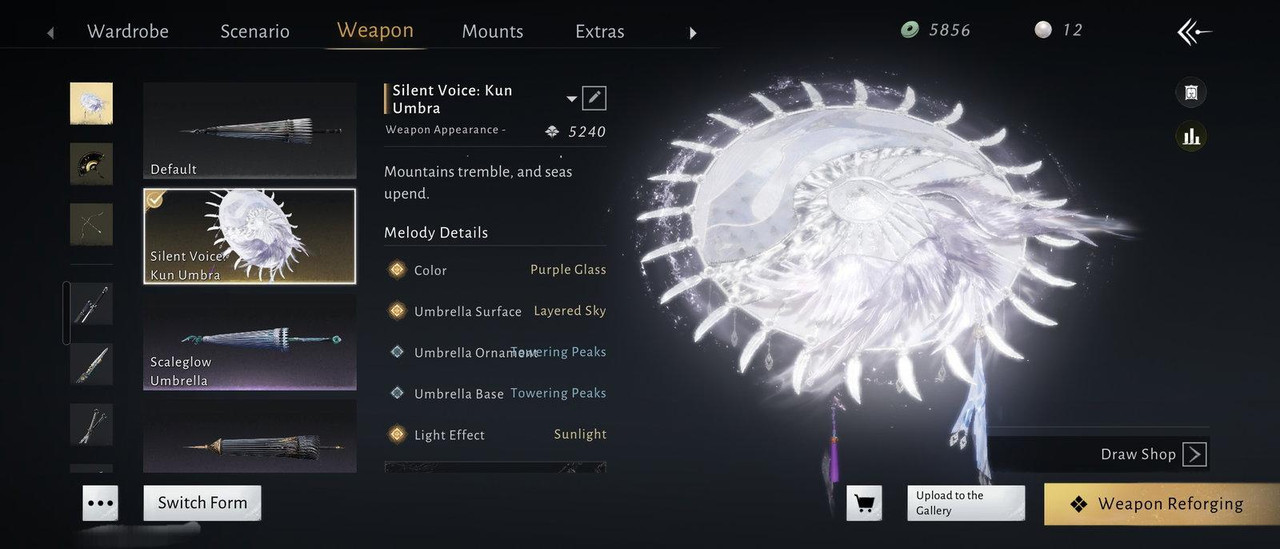Show earlier tabs using the left arrow
The height and width of the screenshot is (549, 1280).
tap(50, 33)
